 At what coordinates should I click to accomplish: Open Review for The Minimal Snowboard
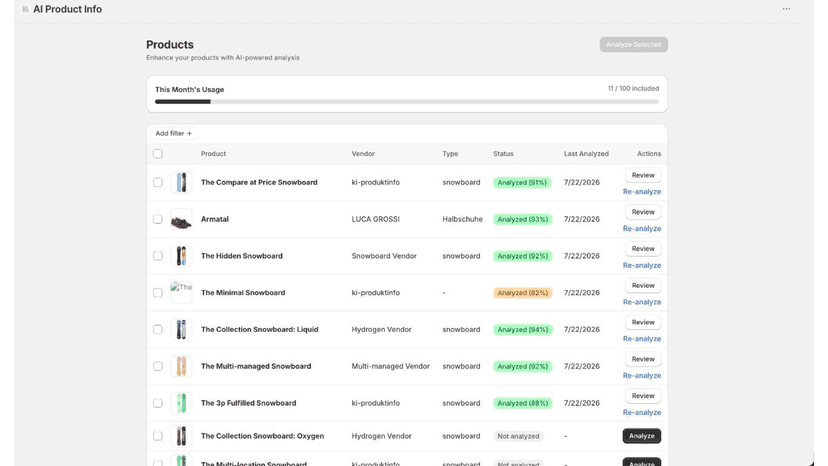(643, 285)
